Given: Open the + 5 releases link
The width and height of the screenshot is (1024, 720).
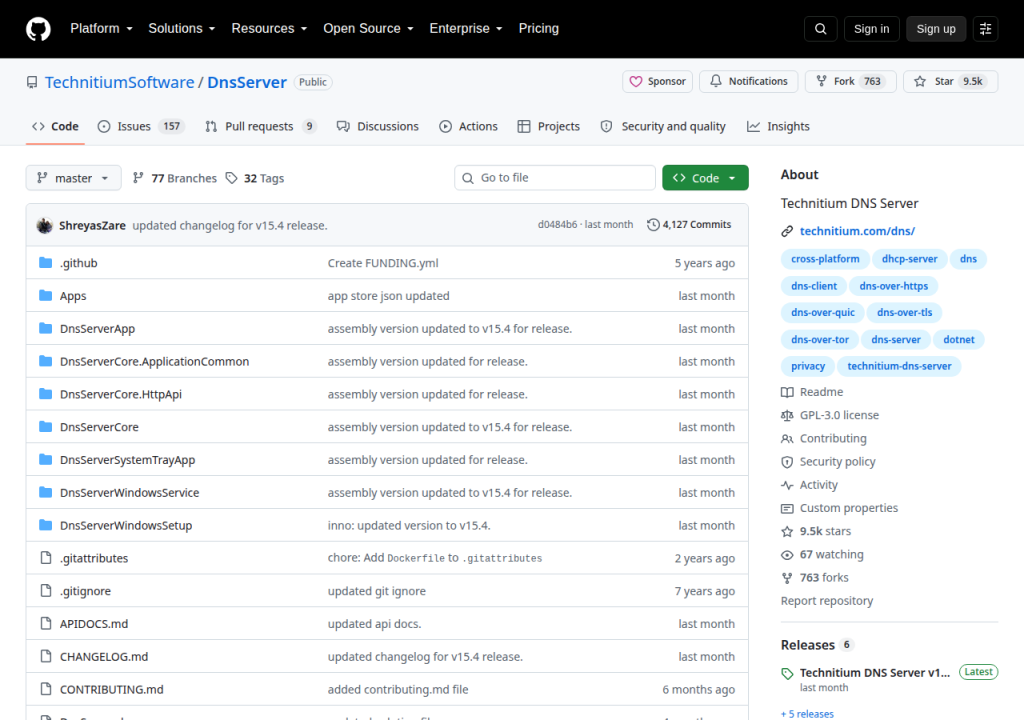Looking at the screenshot, I should tap(807, 713).
